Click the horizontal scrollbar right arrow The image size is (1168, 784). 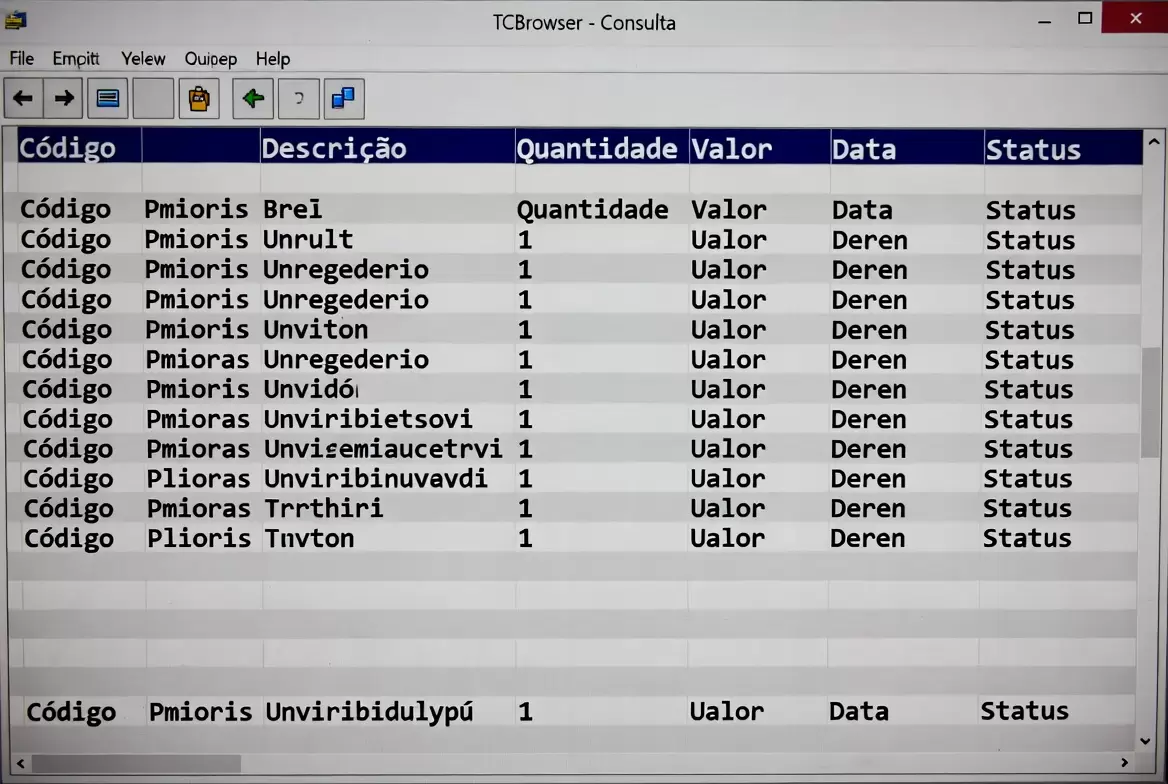pos(1125,763)
